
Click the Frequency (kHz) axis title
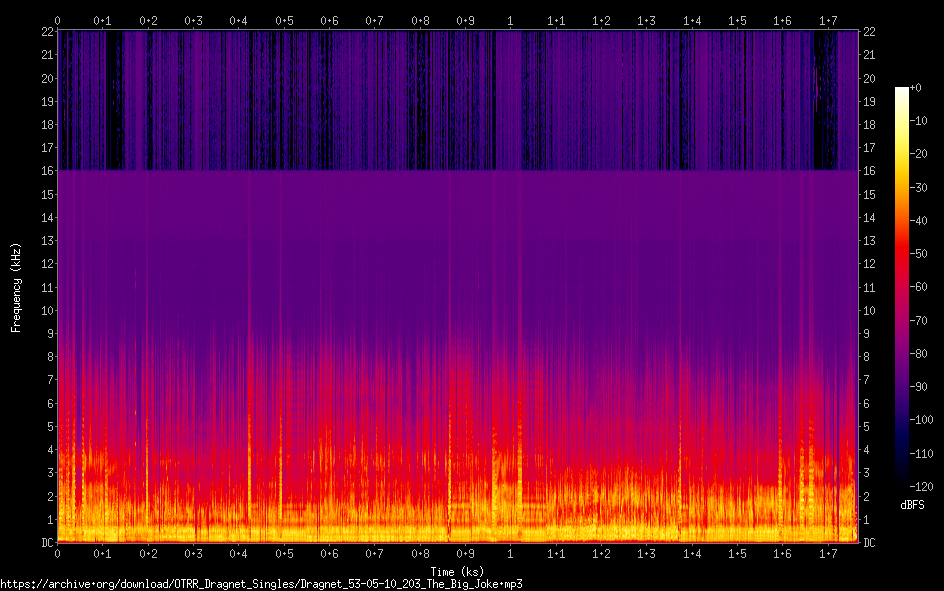pos(16,287)
